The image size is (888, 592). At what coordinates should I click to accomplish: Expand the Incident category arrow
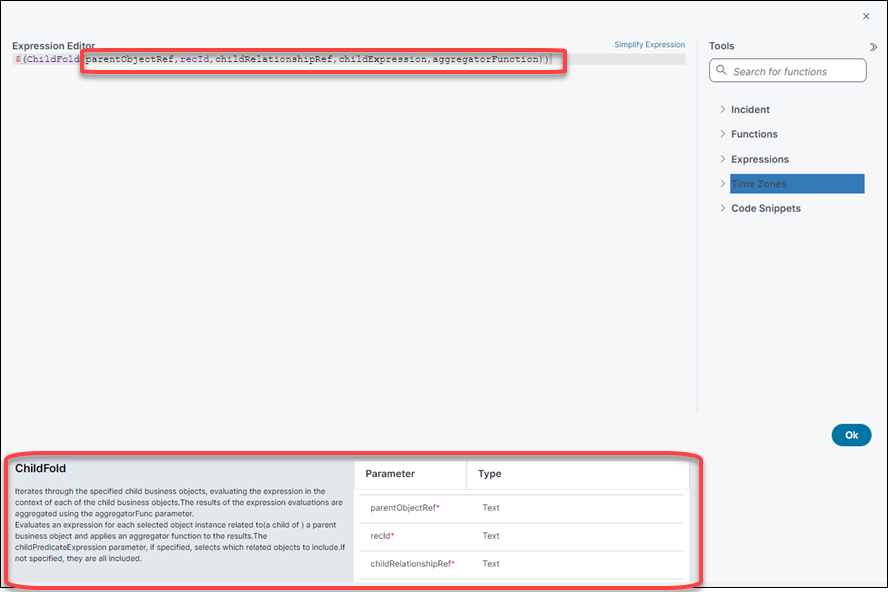[x=722, y=109]
